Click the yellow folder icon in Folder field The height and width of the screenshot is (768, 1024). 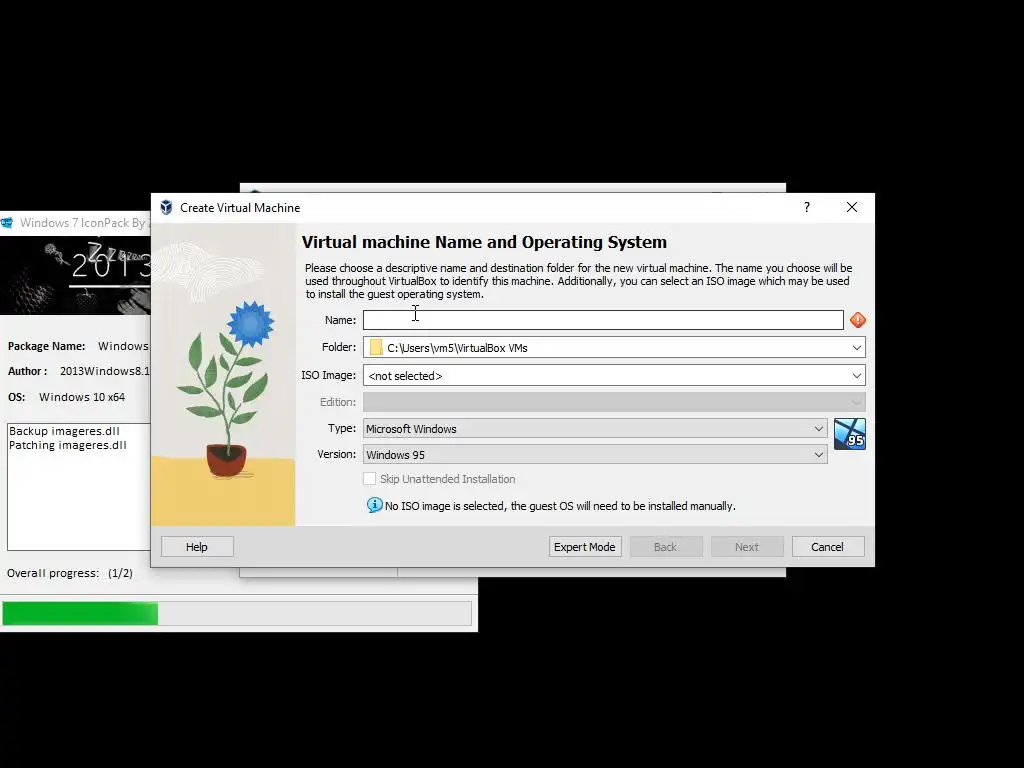pyautogui.click(x=376, y=347)
